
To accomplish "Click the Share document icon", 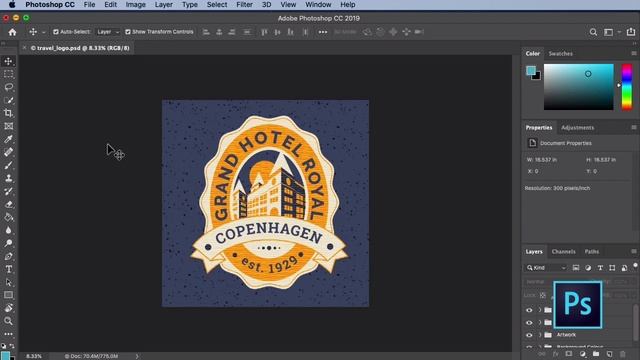I will tap(631, 31).
